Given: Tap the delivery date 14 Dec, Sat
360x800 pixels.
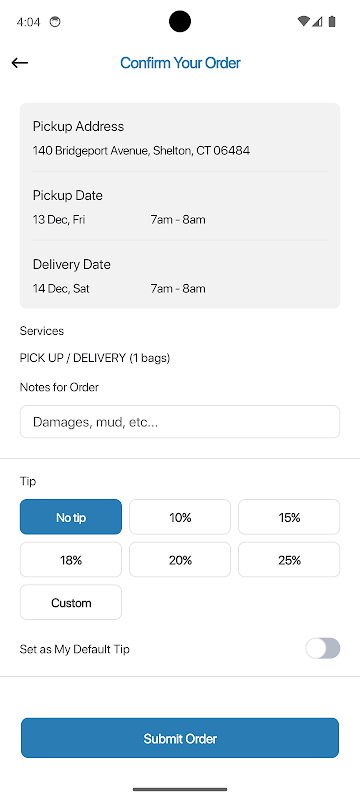Looking at the screenshot, I should click(61, 289).
